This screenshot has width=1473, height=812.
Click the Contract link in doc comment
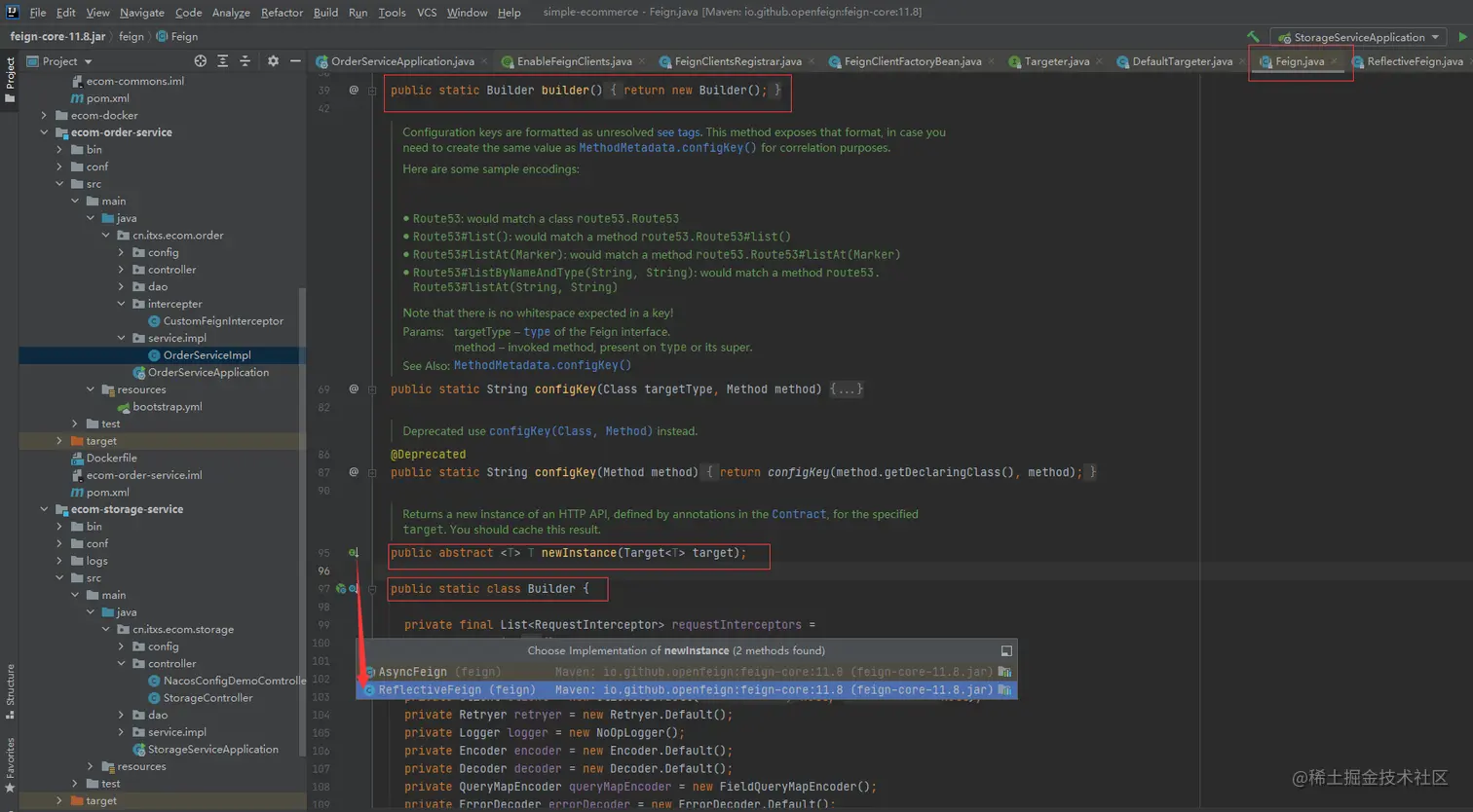click(x=799, y=514)
